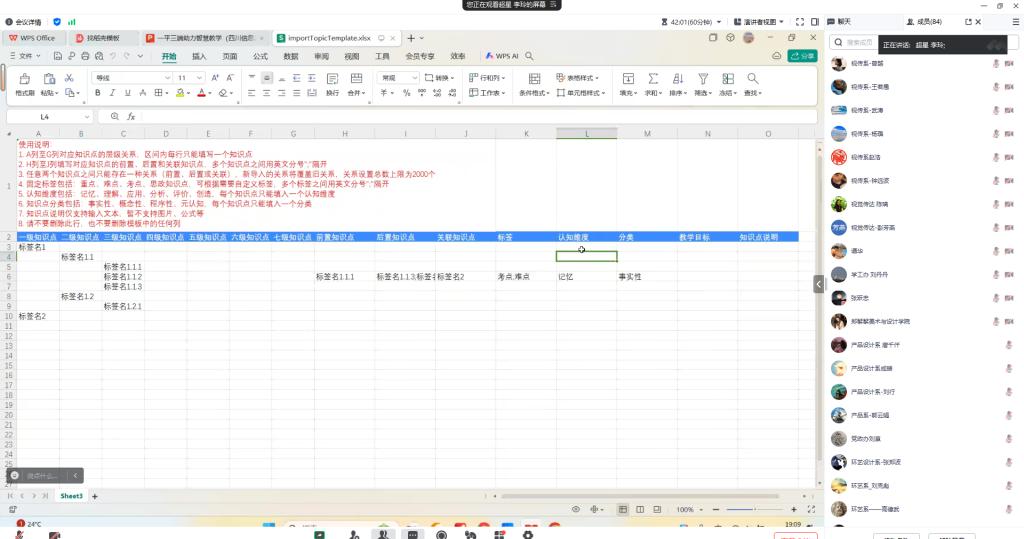Click the zoom out minus button

point(716,509)
